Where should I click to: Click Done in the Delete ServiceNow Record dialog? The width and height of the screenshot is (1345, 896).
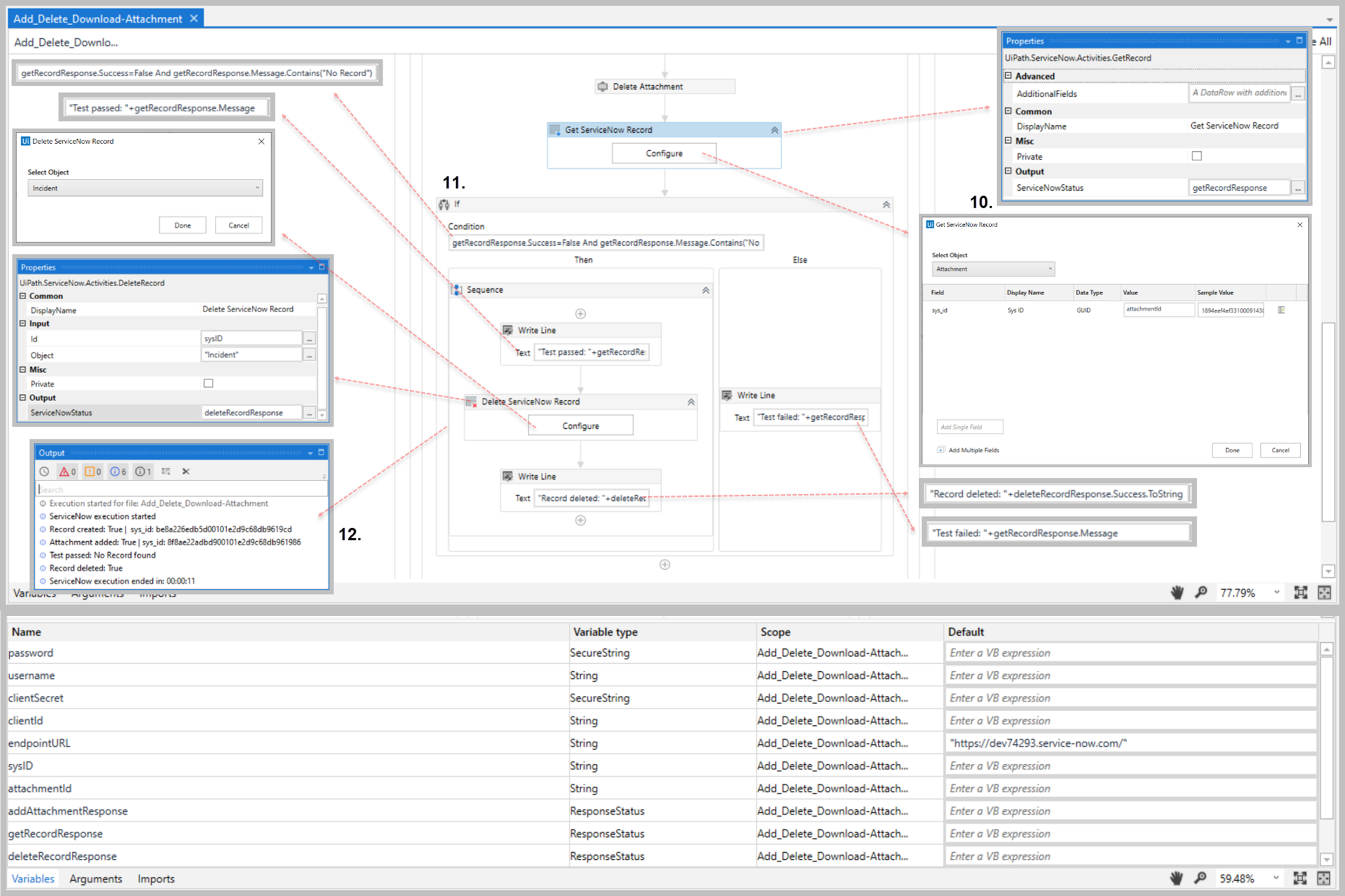(x=182, y=224)
